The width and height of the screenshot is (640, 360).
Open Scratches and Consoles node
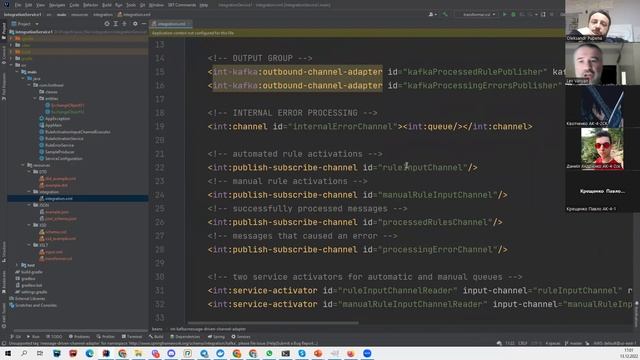36,305
